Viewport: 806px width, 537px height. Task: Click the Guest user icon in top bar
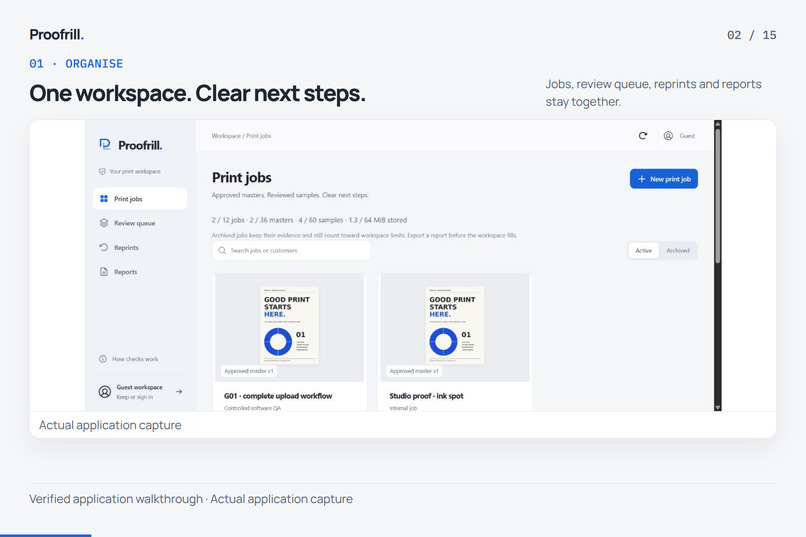tap(668, 136)
